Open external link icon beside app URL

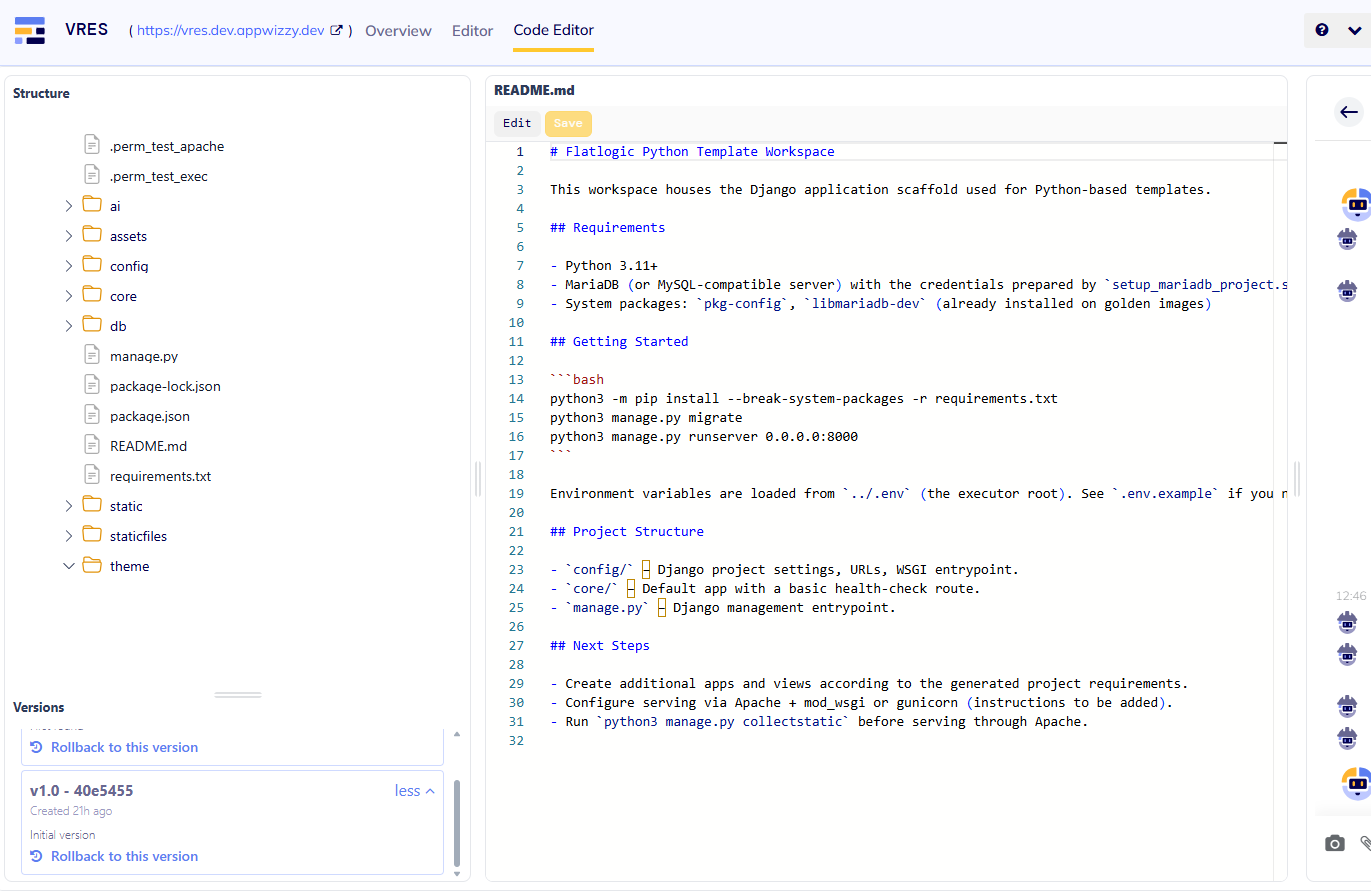click(x=337, y=30)
